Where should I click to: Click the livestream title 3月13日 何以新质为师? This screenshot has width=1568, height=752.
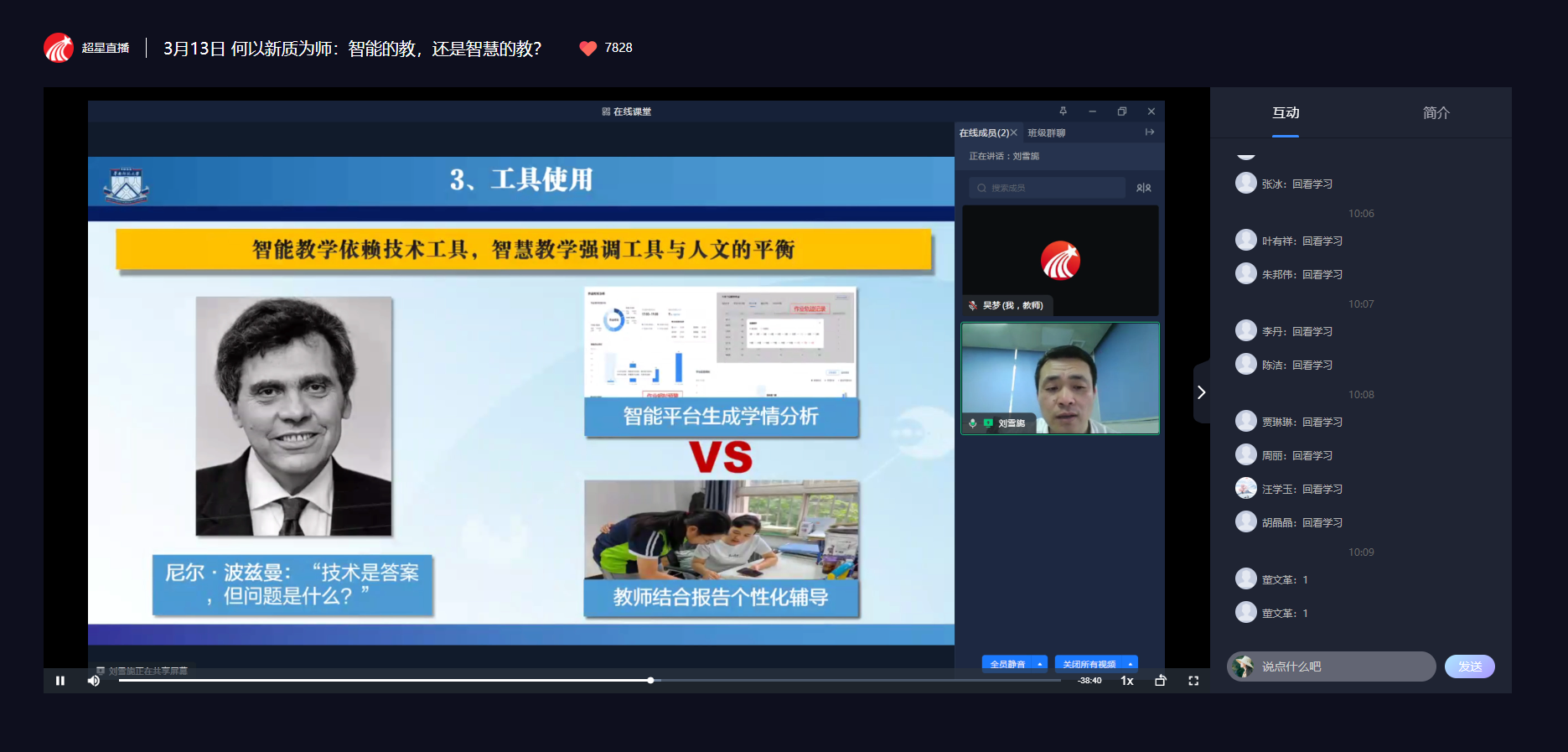tap(353, 49)
